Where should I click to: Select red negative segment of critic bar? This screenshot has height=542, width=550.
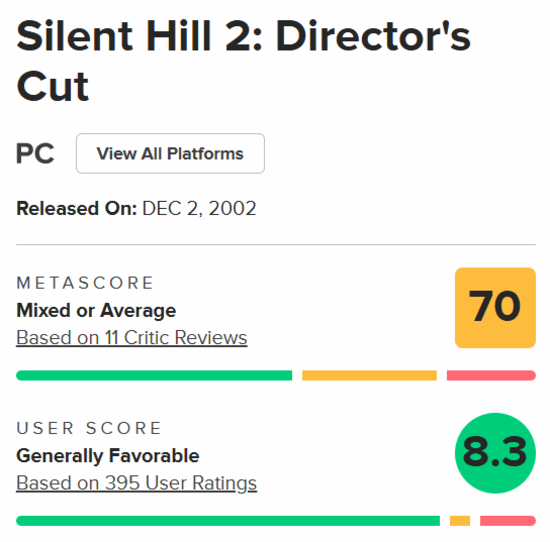(x=491, y=375)
